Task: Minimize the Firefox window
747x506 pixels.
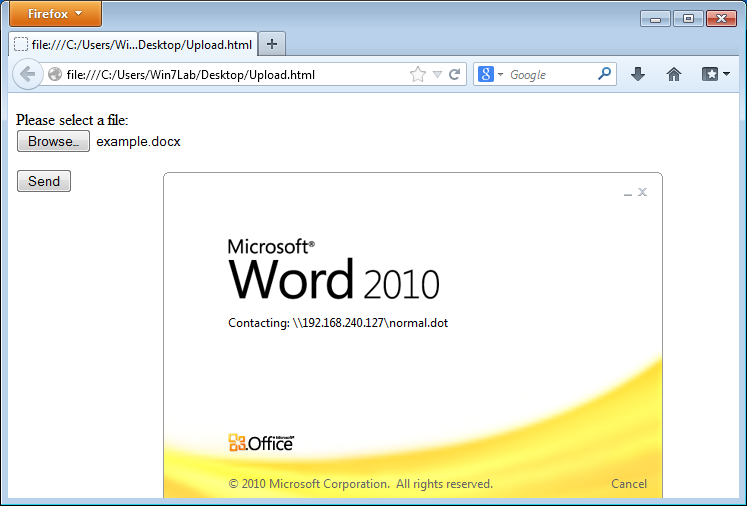Action: pos(656,19)
